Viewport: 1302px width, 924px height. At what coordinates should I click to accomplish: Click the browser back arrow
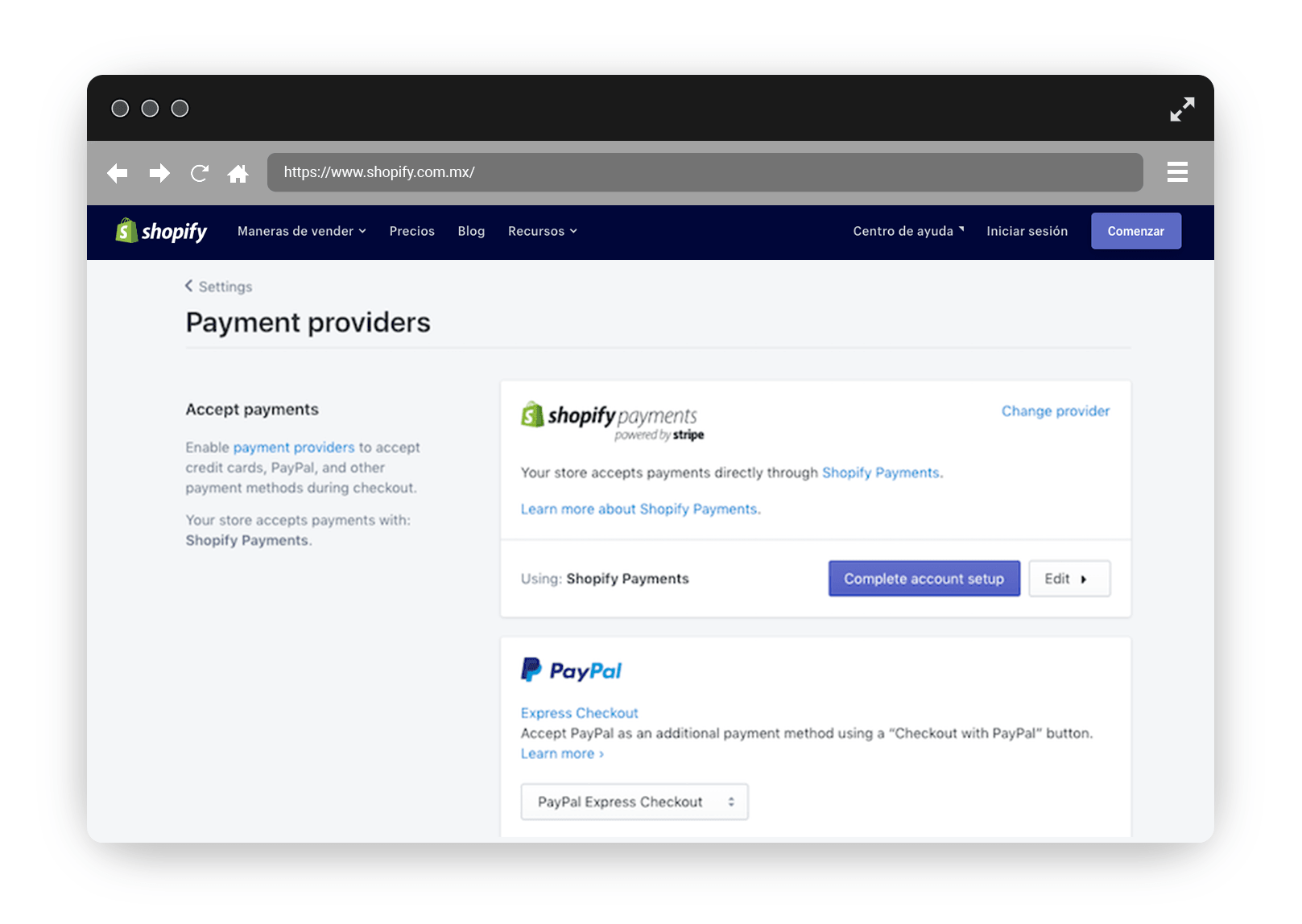coord(118,173)
